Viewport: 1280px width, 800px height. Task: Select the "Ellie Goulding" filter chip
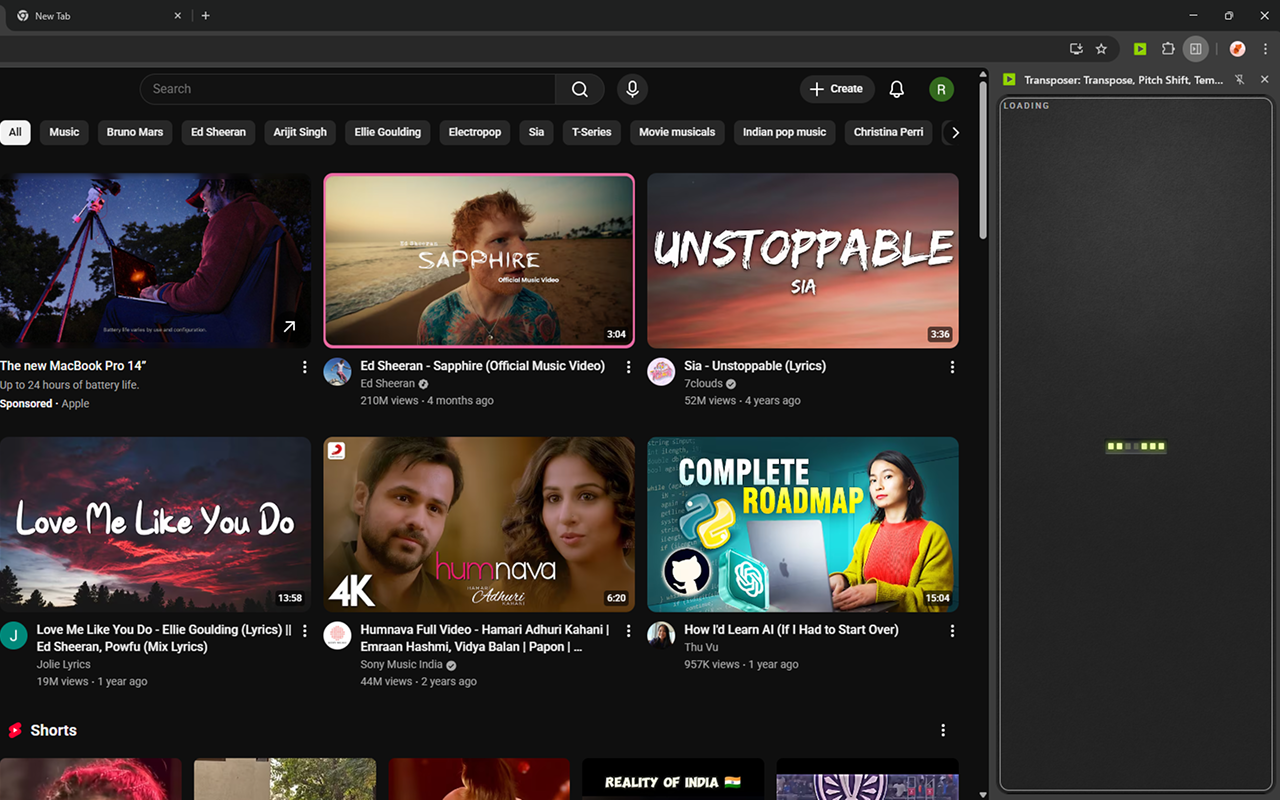tap(388, 132)
